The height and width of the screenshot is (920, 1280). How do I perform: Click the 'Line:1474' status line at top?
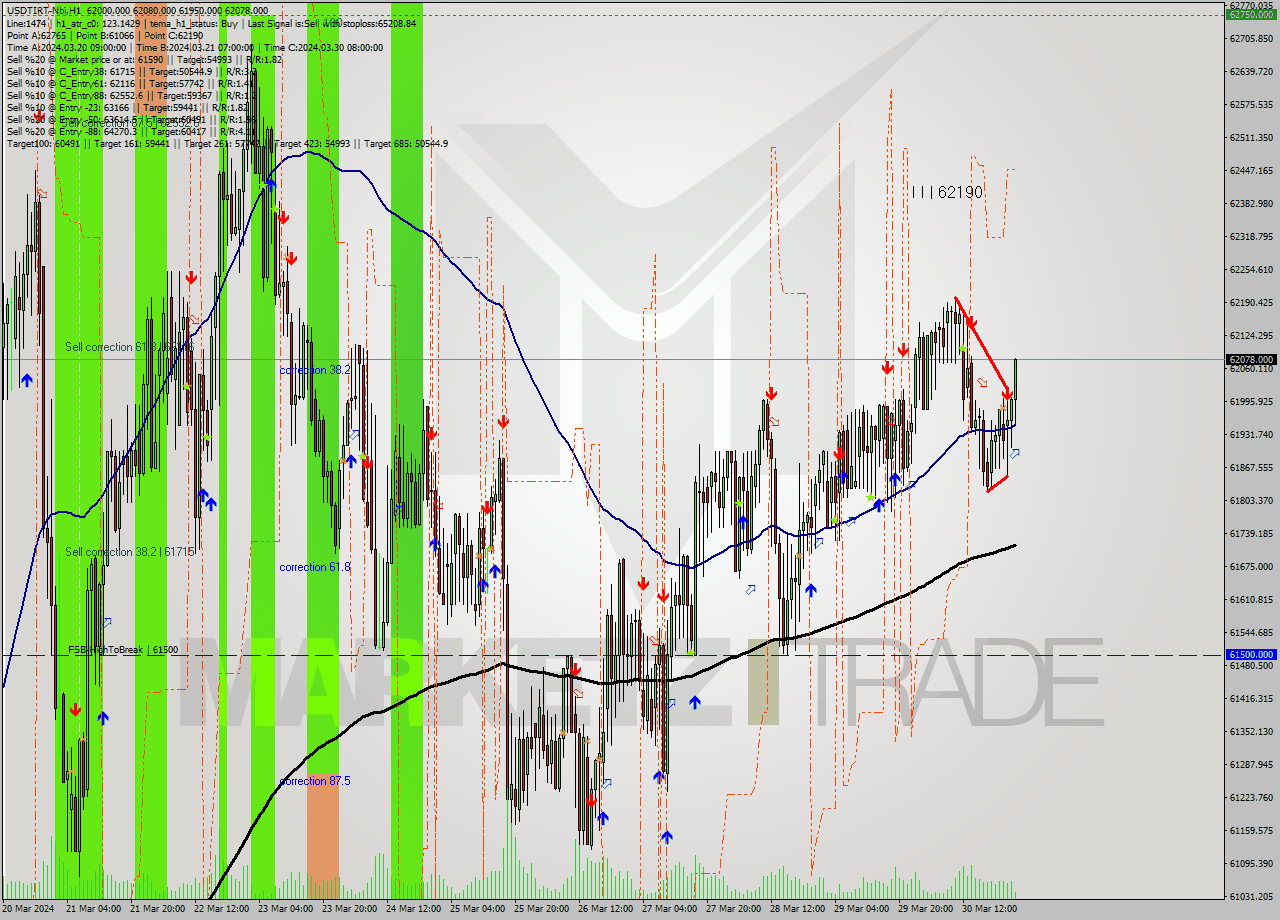(x=210, y=22)
